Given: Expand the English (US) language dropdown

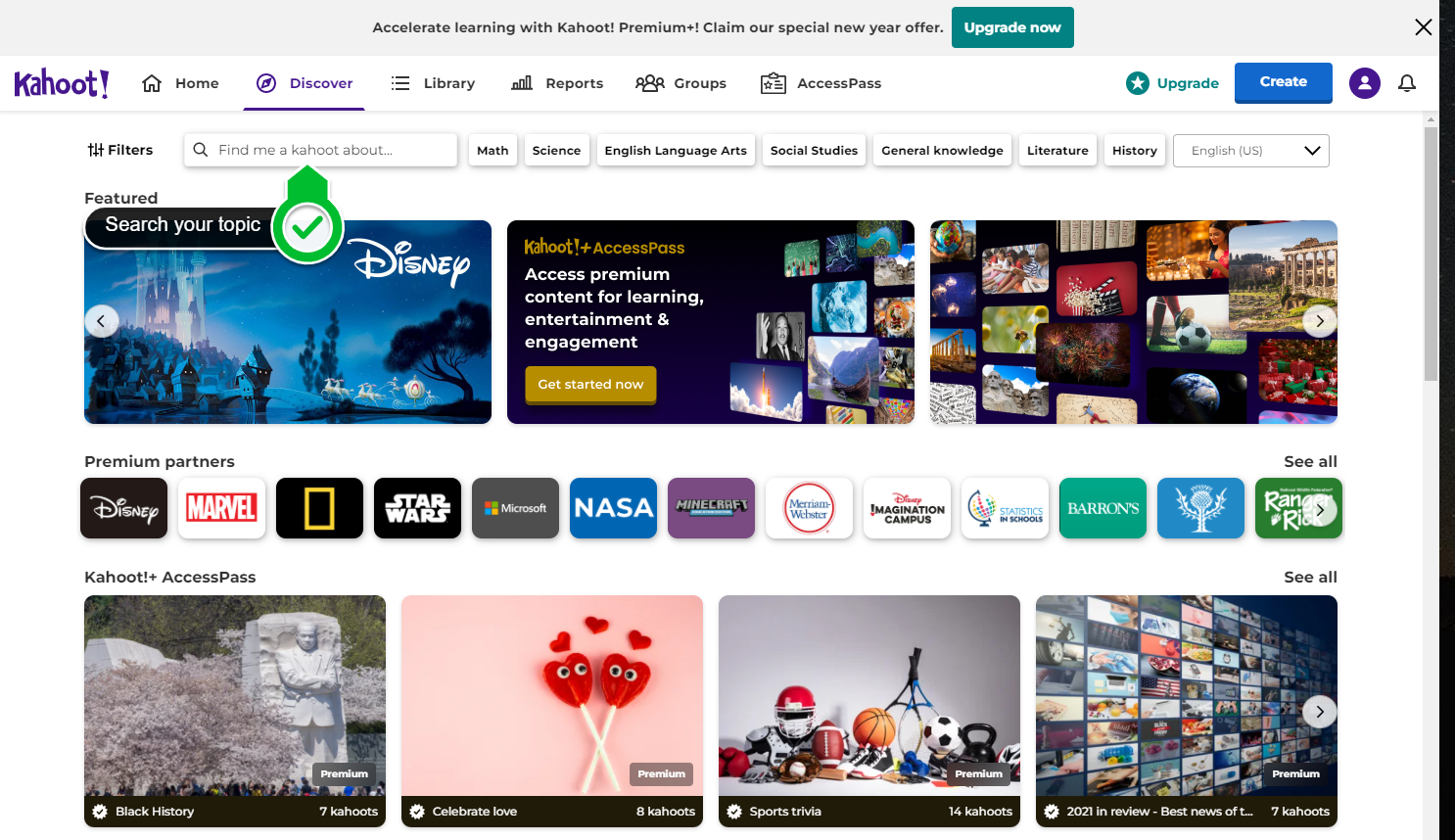Looking at the screenshot, I should click(1251, 151).
